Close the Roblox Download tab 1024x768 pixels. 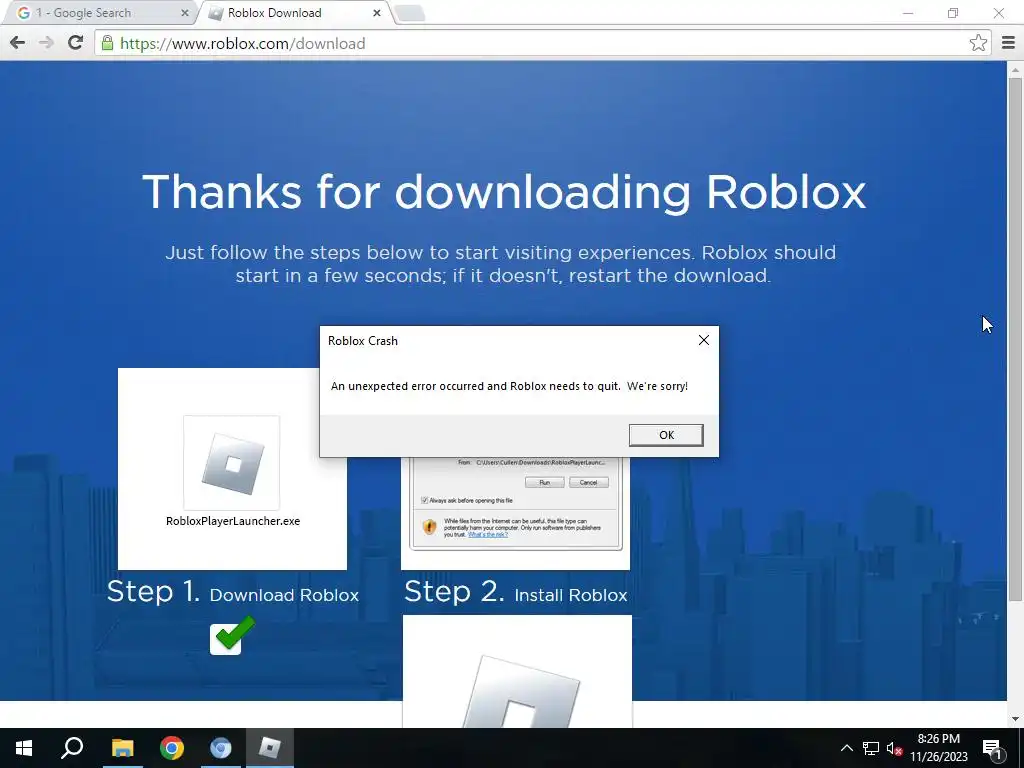click(377, 13)
